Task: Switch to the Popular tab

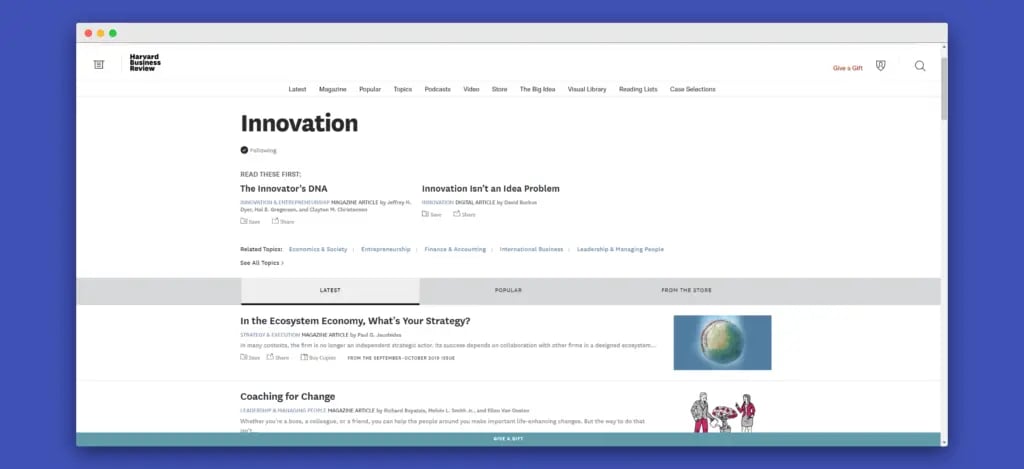Action: (x=508, y=290)
